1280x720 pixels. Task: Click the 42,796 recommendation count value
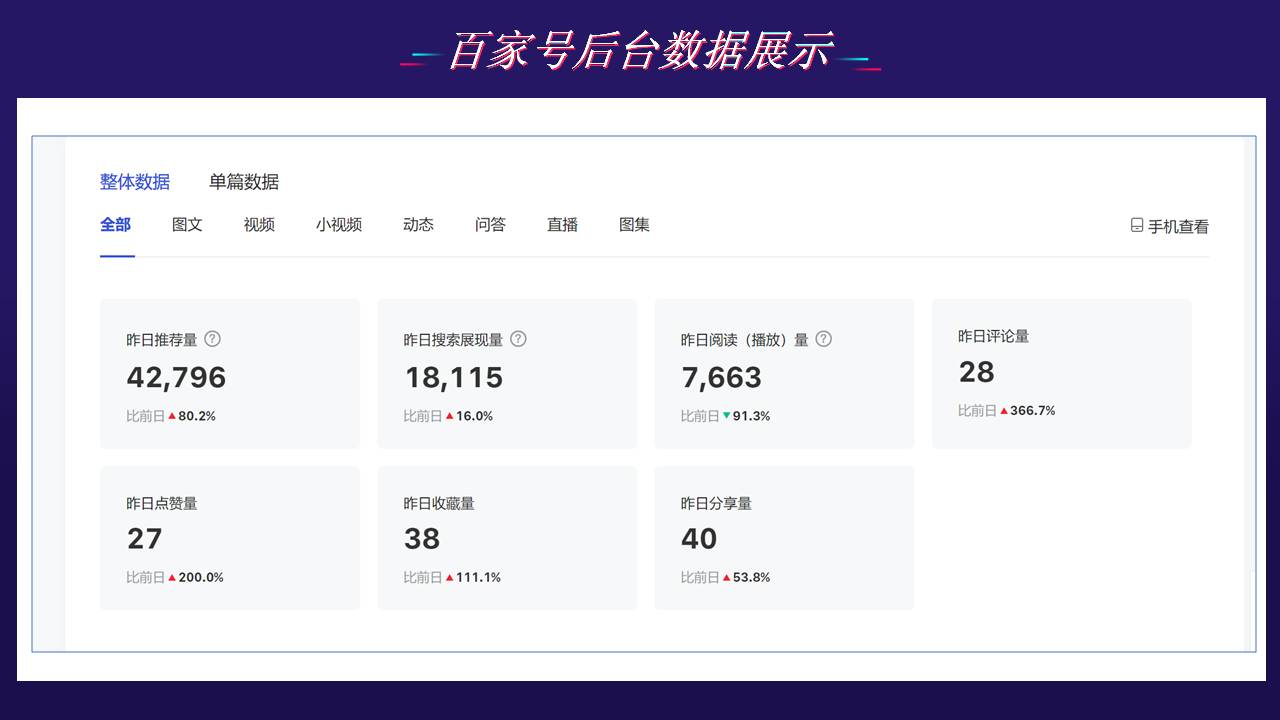[x=177, y=378]
